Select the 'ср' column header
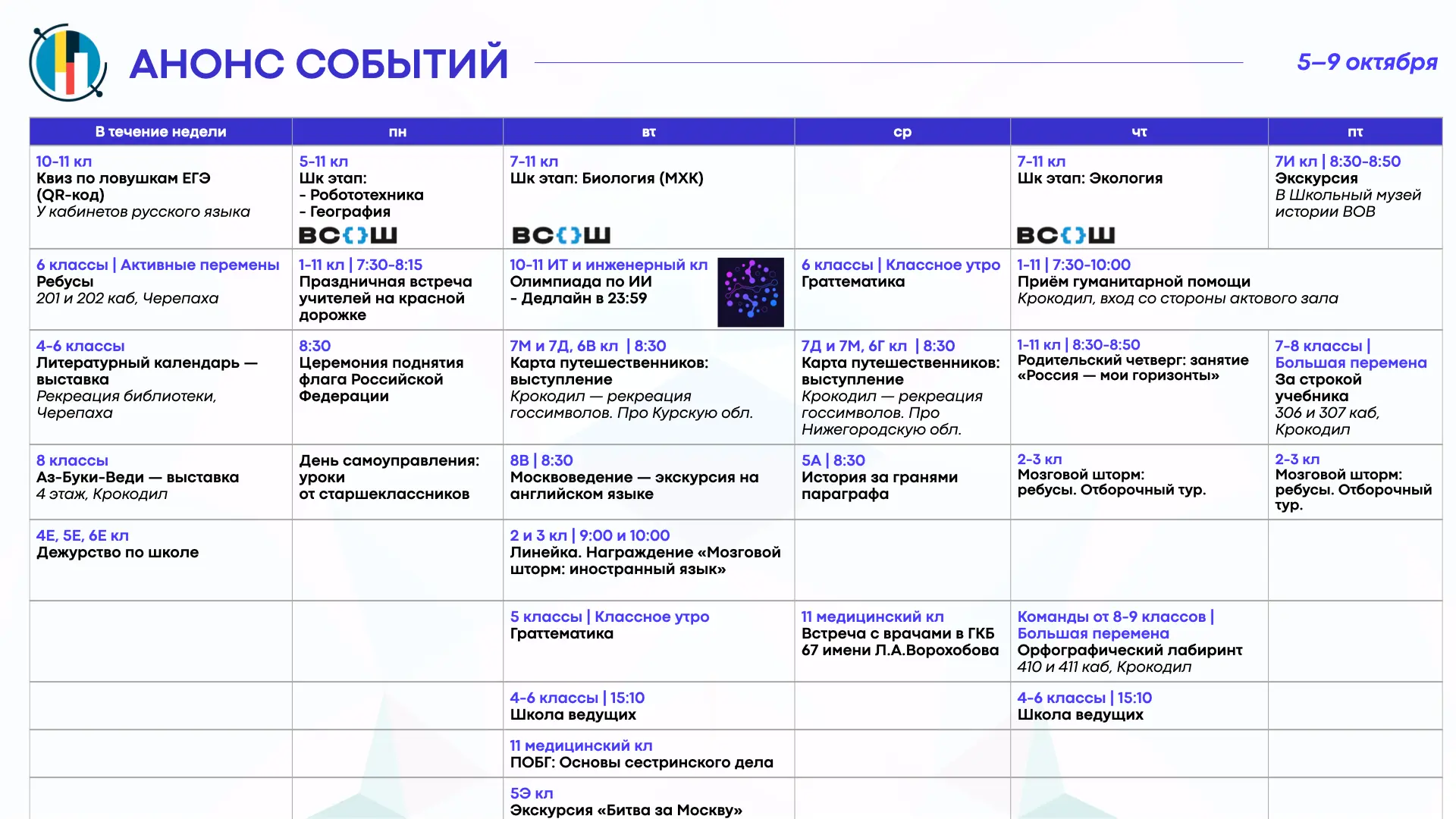The width and height of the screenshot is (1456, 819). tap(902, 131)
